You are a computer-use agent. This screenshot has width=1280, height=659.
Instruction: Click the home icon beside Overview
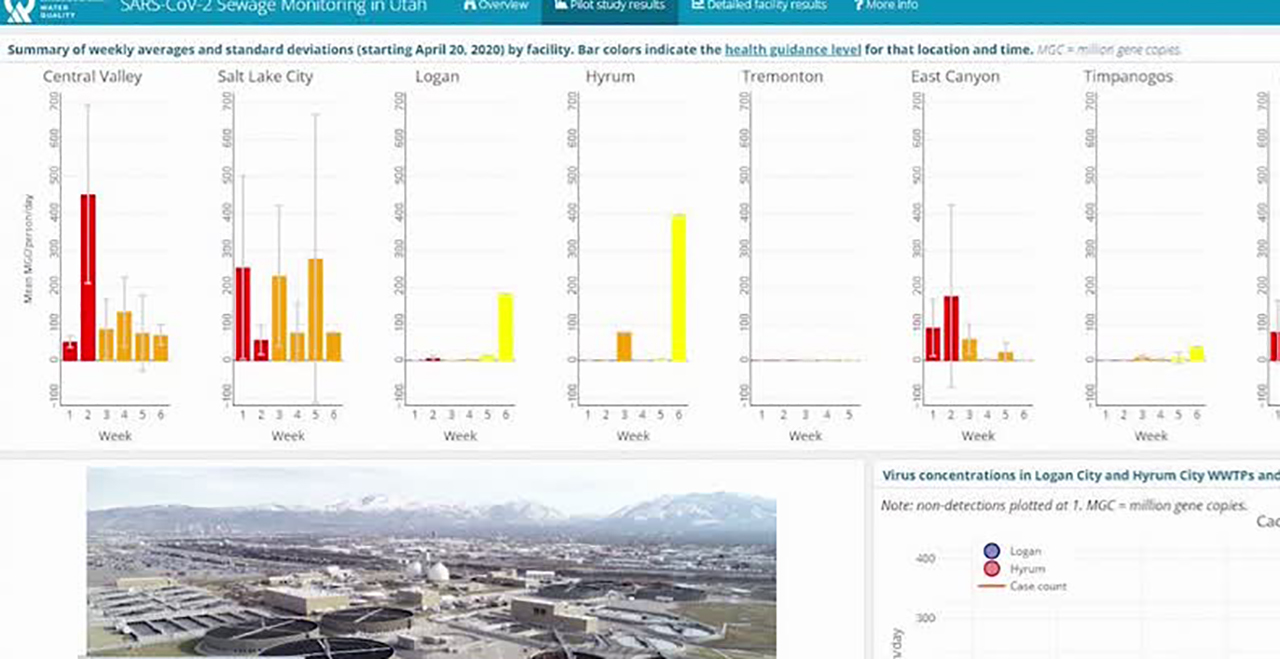[x=469, y=6]
